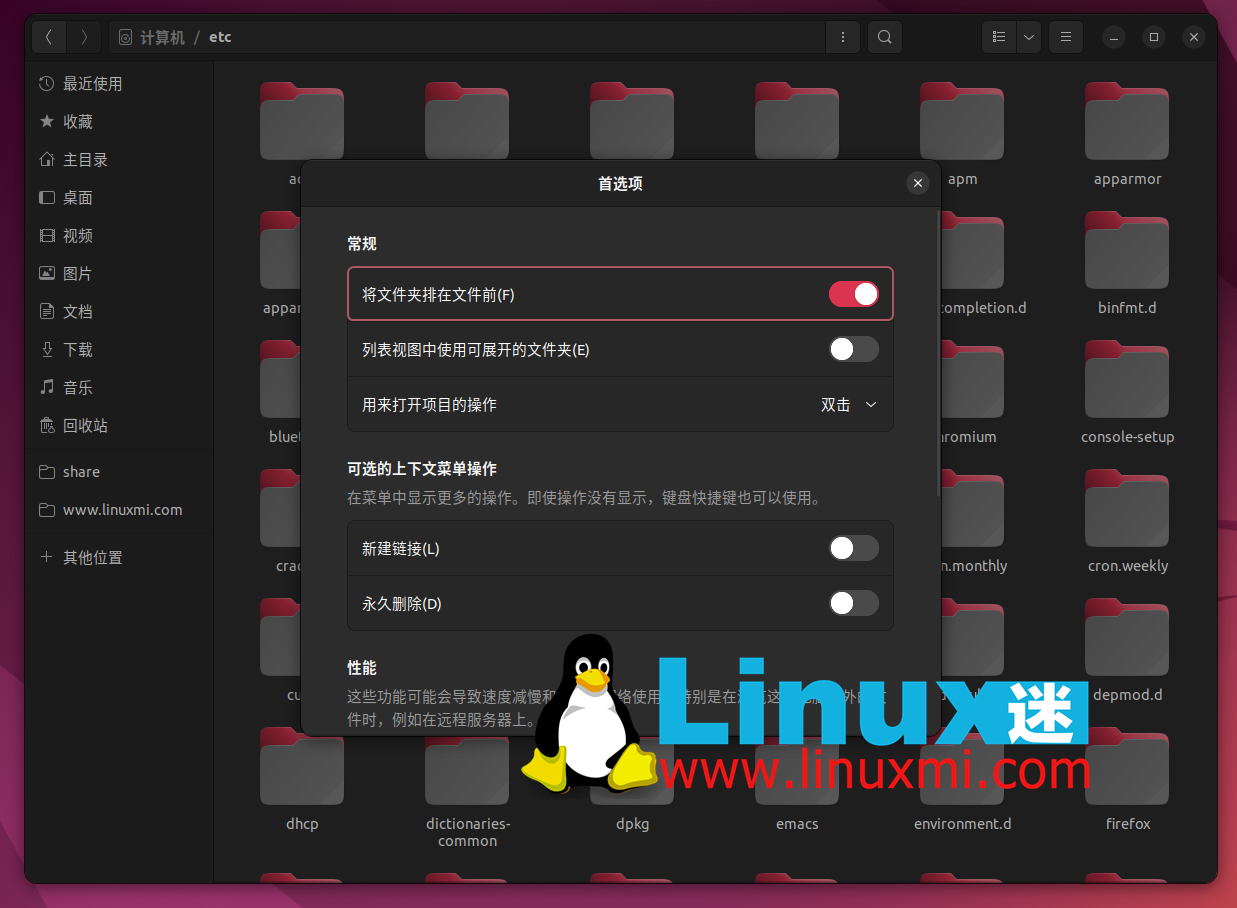
Task: Open 回收站 trash in sidebar
Action: pos(119,426)
